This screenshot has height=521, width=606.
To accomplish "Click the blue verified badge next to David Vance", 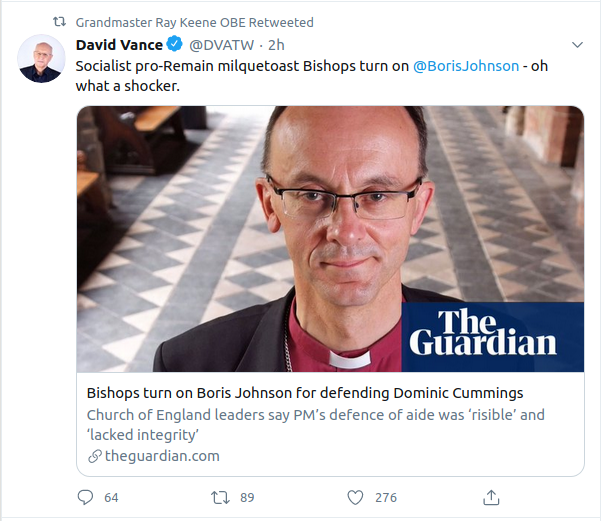I will (174, 44).
